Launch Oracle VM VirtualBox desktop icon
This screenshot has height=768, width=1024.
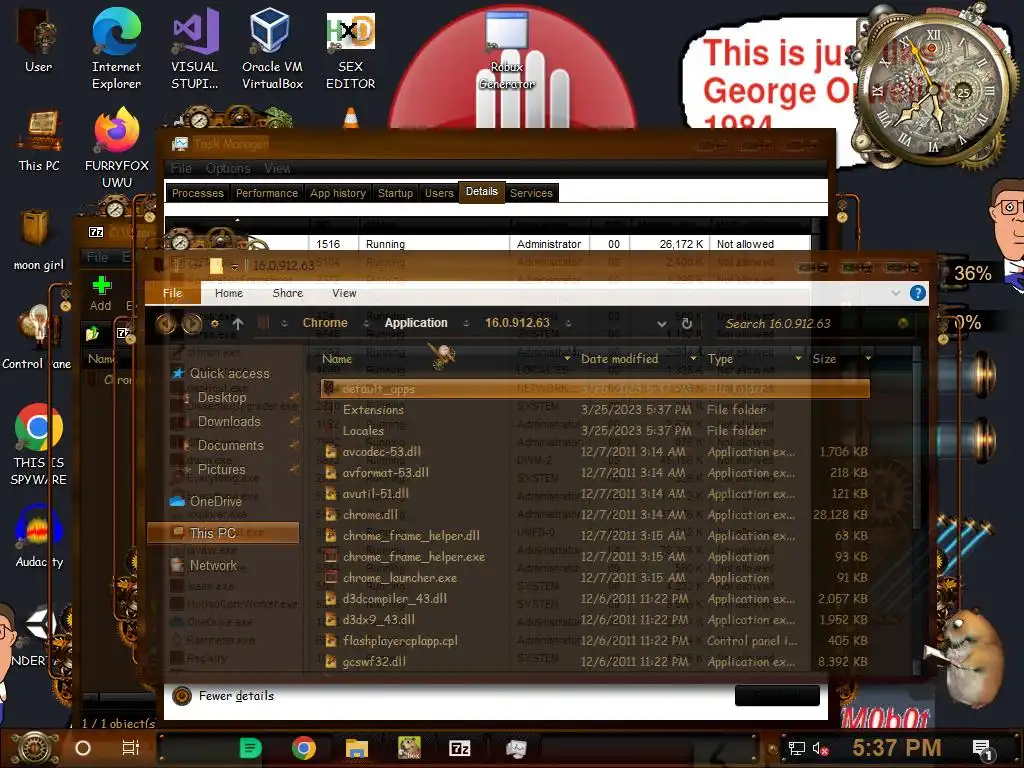(272, 50)
